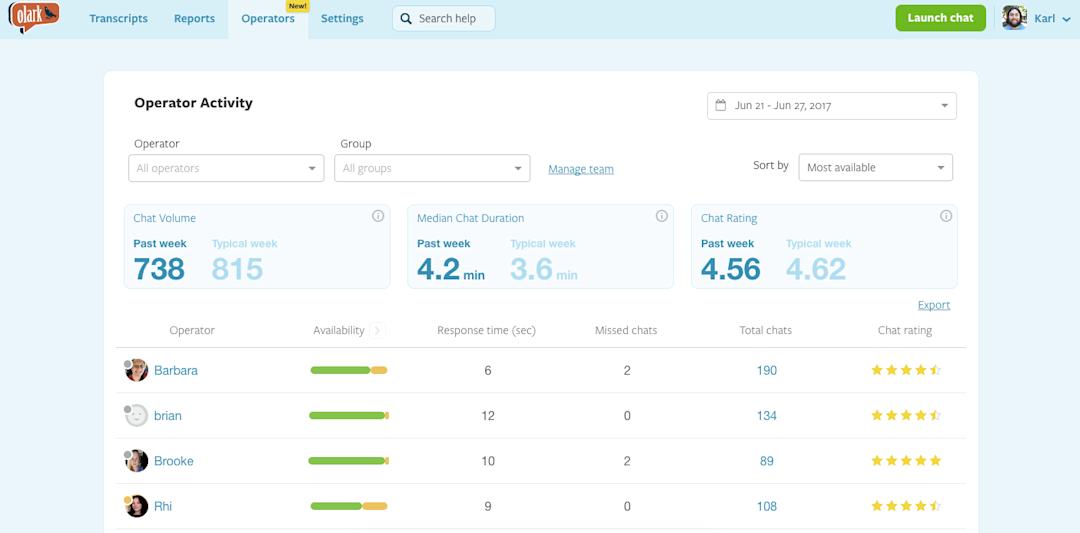Click the past week duration 4.2 min
The width and height of the screenshot is (1080, 533).
pyautogui.click(x=451, y=269)
